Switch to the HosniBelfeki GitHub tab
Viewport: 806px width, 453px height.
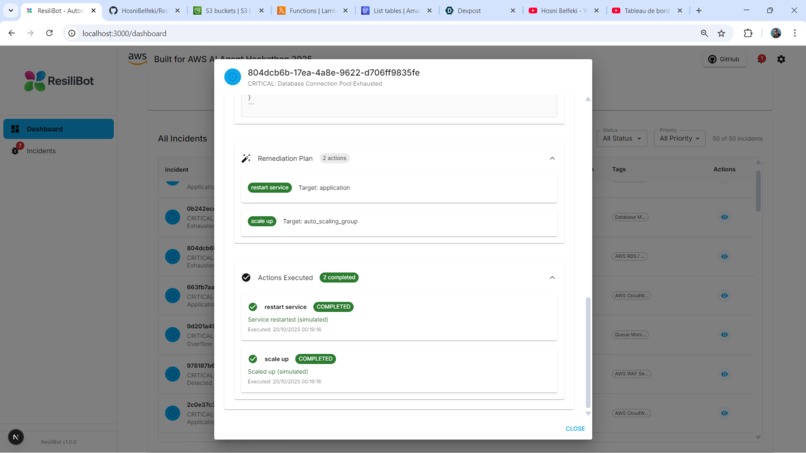tap(144, 10)
